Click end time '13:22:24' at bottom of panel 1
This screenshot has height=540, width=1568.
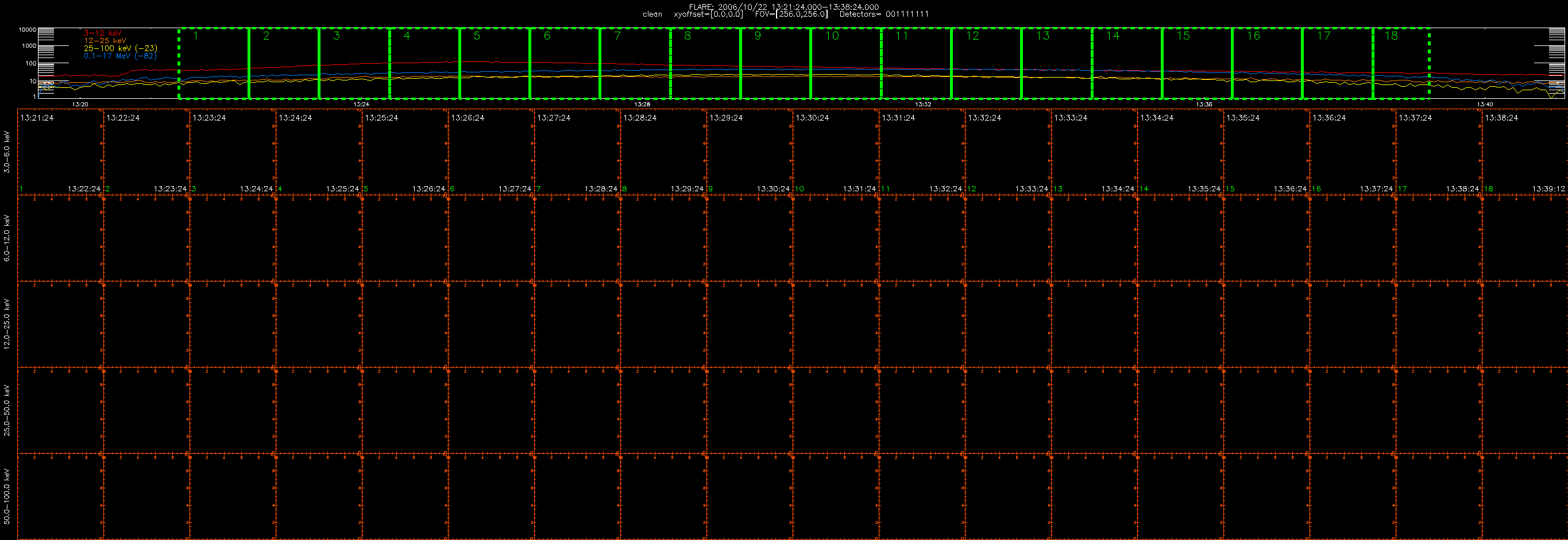84,190
